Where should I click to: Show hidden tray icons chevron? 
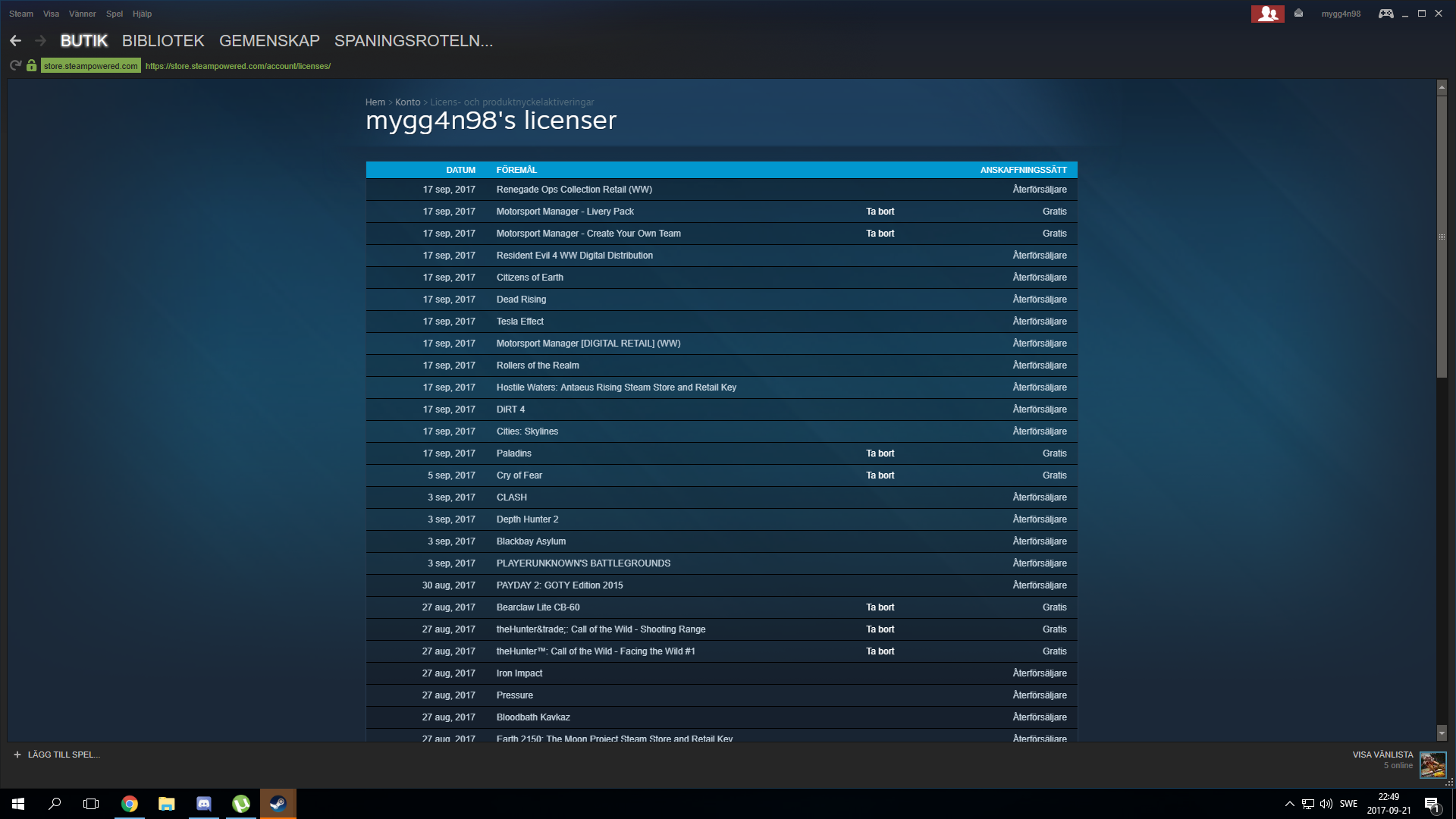click(1289, 804)
